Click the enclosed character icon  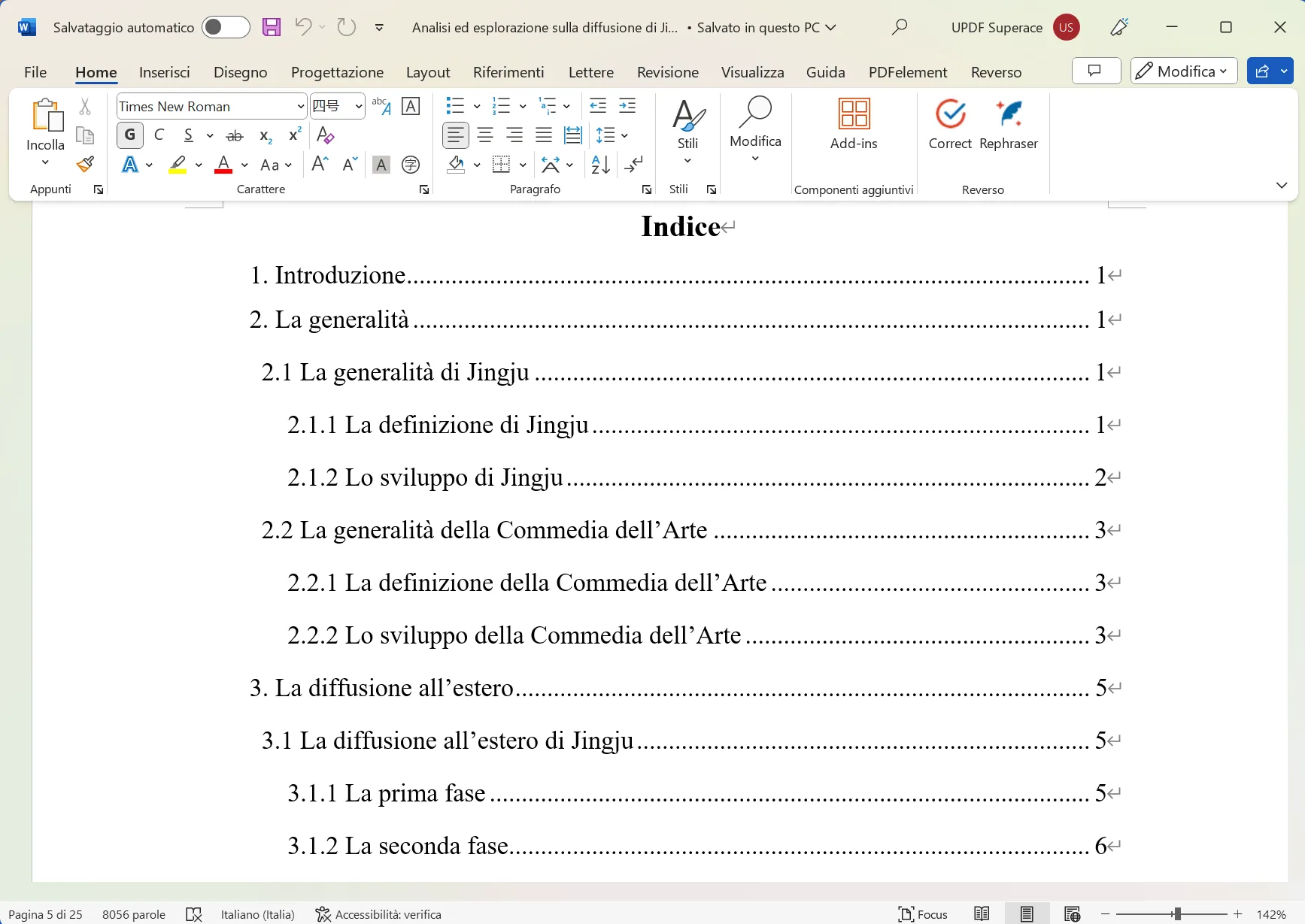click(411, 165)
